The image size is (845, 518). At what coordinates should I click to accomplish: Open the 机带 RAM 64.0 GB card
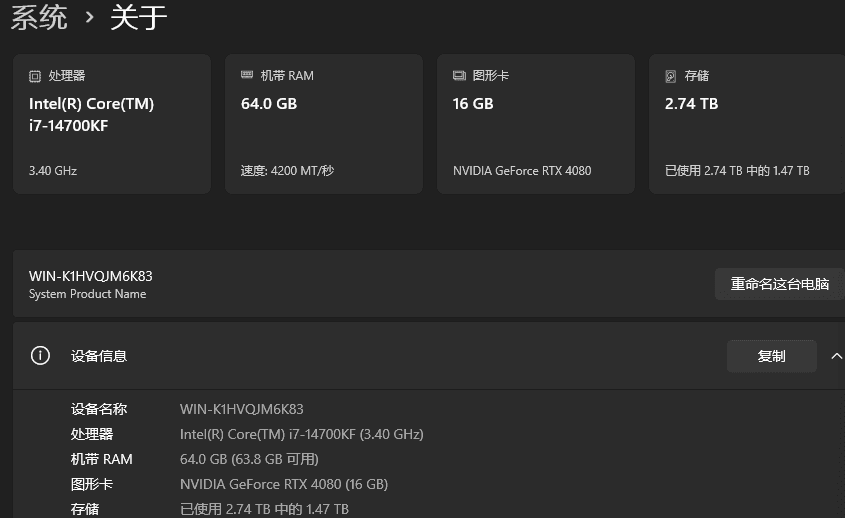tap(324, 124)
